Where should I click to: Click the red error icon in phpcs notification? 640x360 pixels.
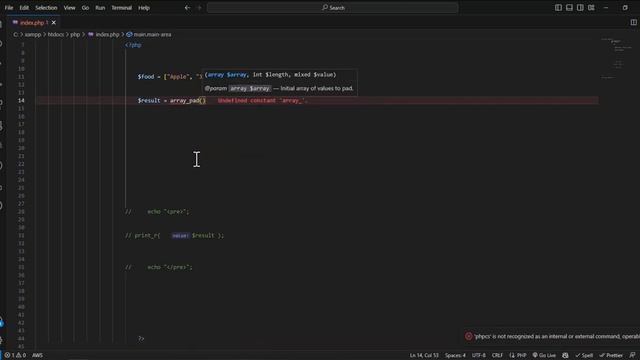click(469, 336)
